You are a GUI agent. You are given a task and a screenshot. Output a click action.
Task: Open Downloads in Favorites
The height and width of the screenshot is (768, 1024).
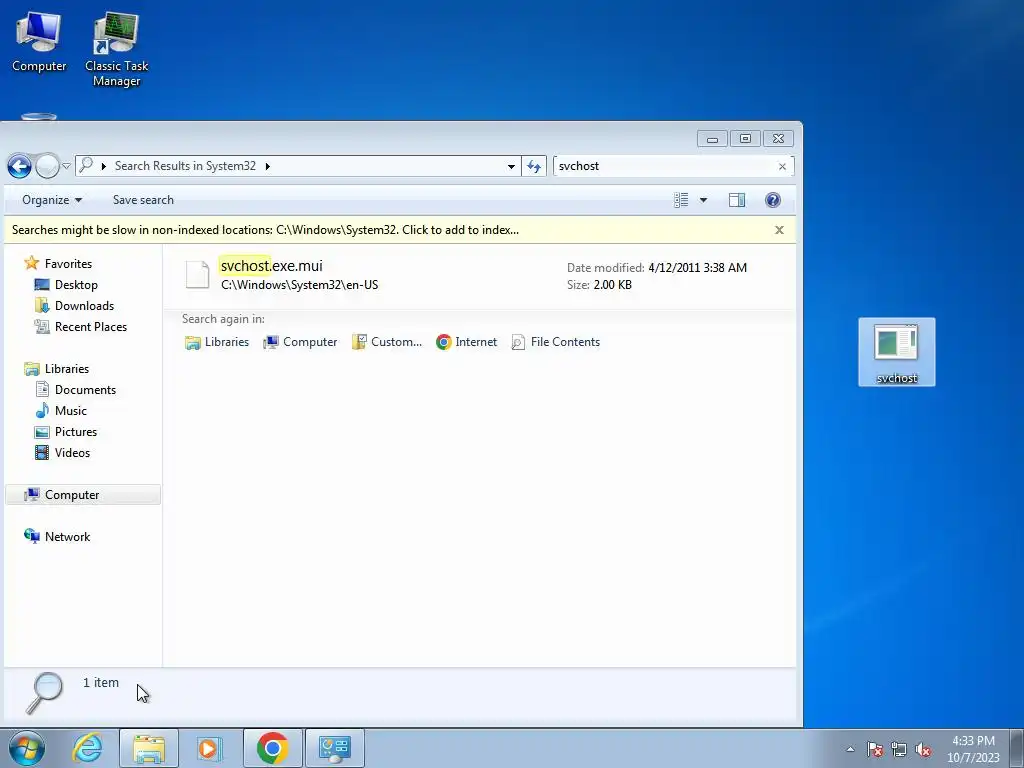84,306
